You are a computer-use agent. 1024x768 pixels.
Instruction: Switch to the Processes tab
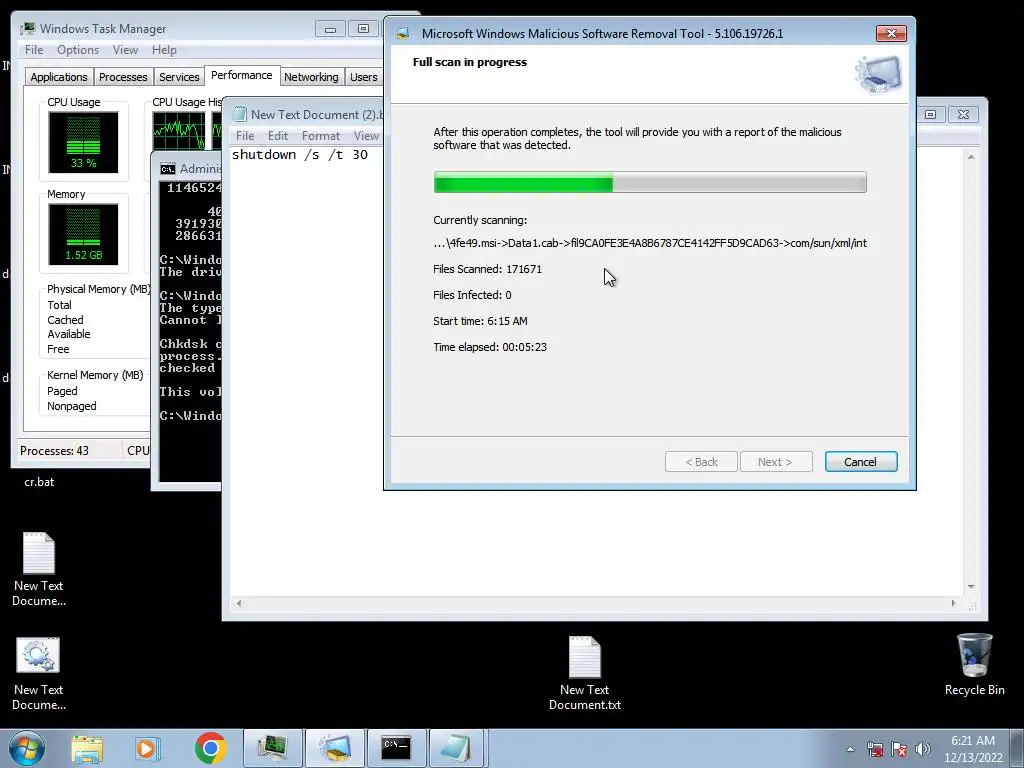[123, 77]
